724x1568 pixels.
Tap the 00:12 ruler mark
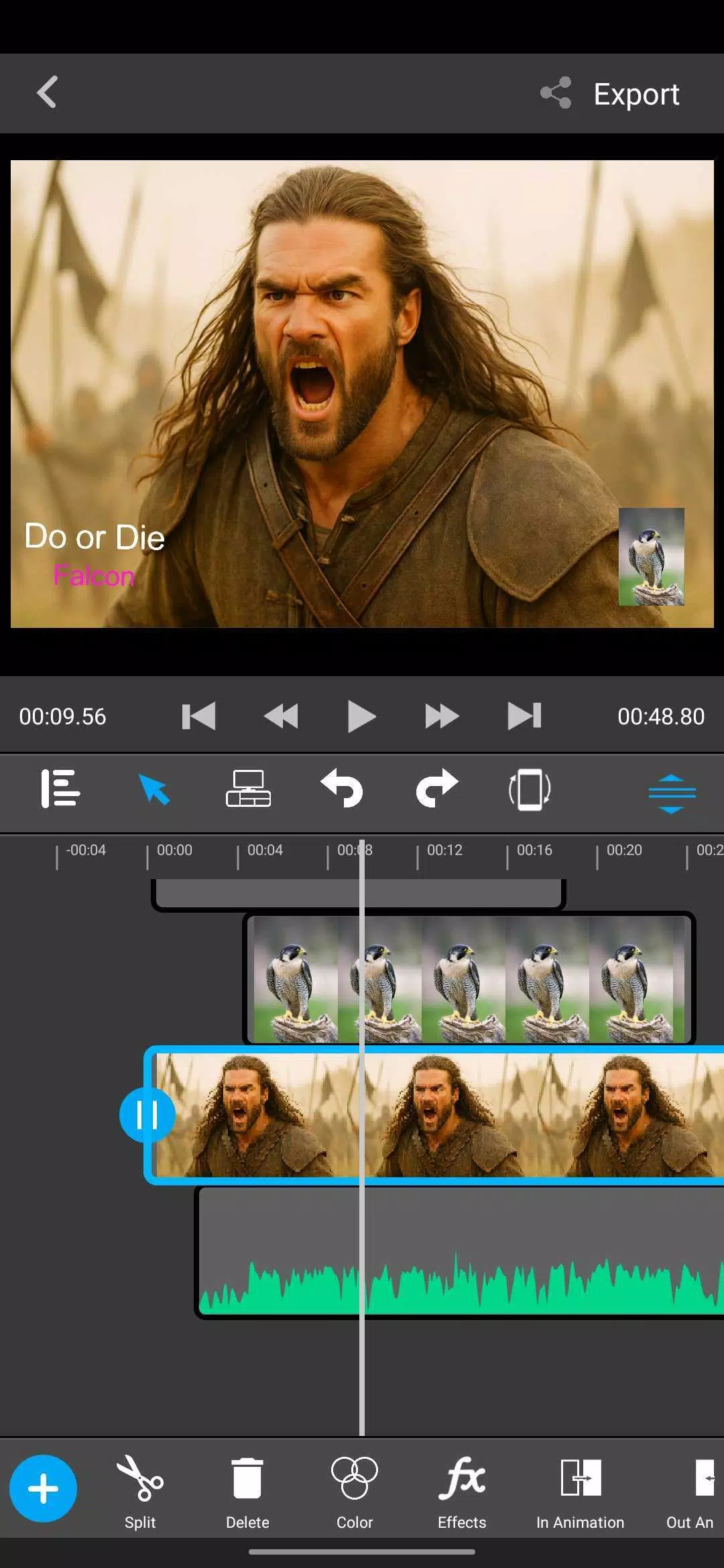point(444,850)
